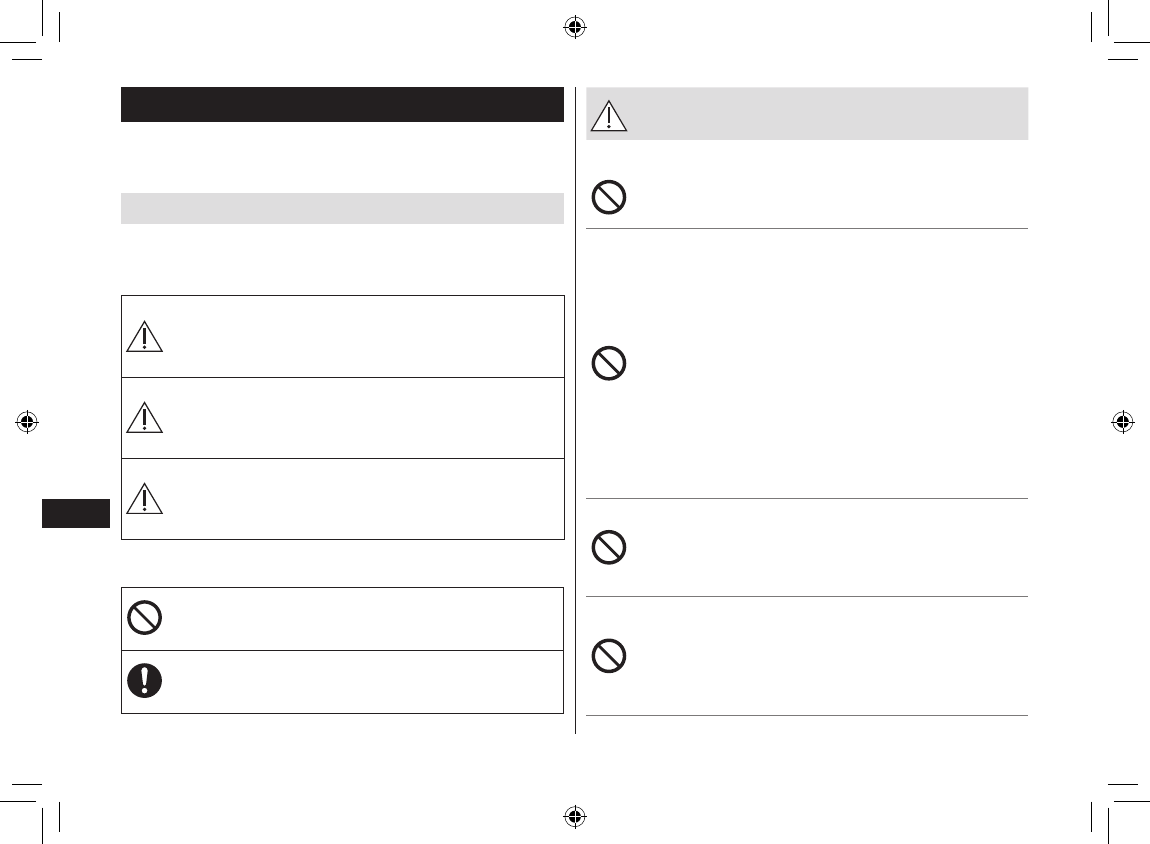Click the registration mark at the top center
This screenshot has height=844, width=1150.
point(574,27)
